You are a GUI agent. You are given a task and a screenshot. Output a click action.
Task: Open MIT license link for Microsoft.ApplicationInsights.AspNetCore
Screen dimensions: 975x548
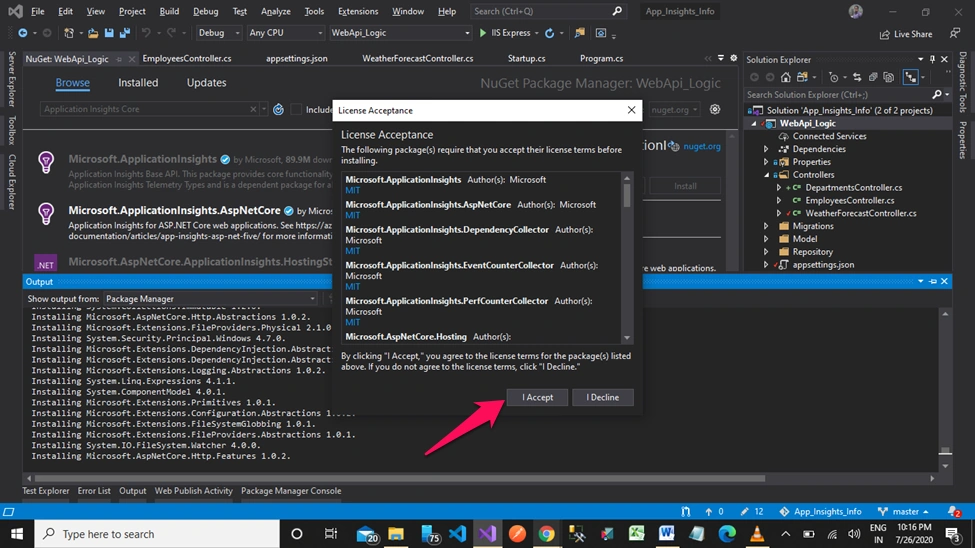[x=353, y=215]
